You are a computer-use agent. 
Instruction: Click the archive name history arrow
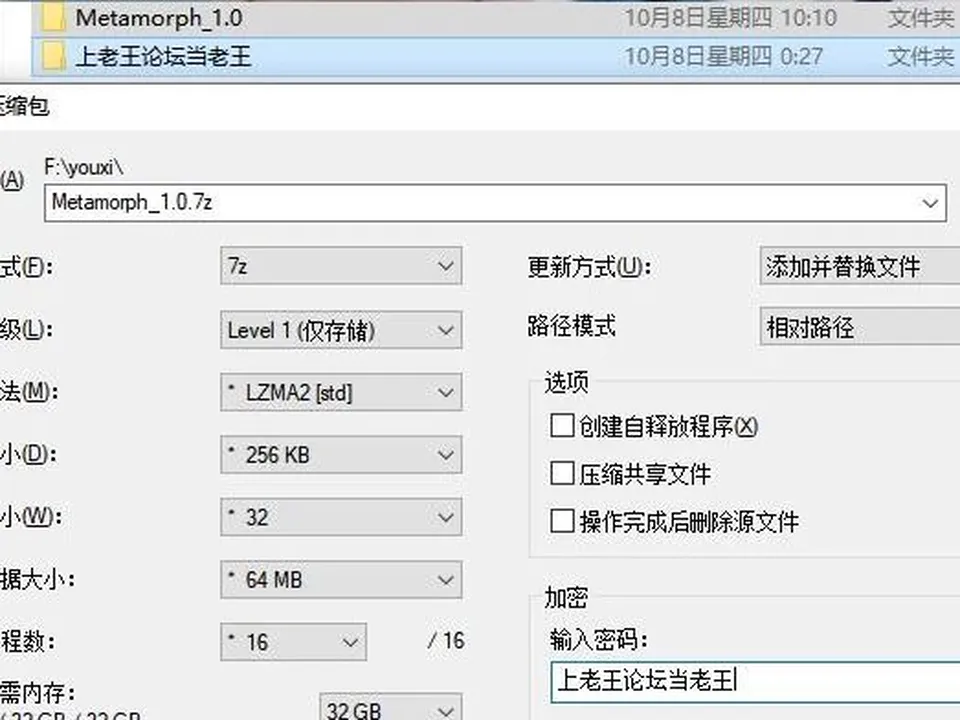930,203
